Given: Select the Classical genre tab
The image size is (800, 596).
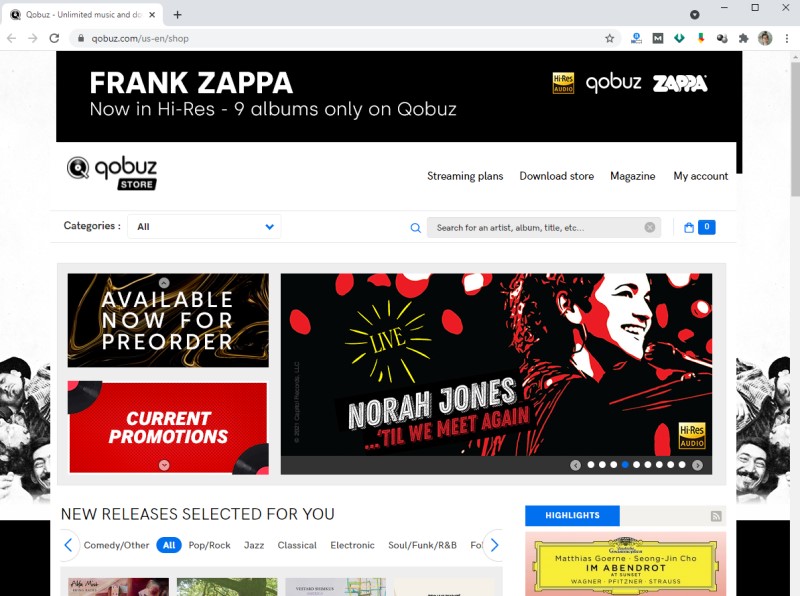Looking at the screenshot, I should (x=297, y=545).
